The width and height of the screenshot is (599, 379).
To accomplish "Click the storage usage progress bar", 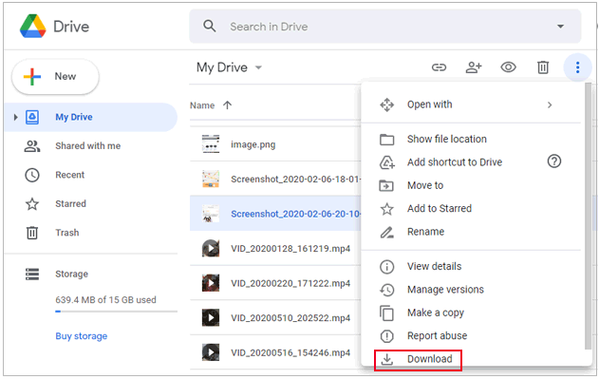I will [x=116, y=312].
